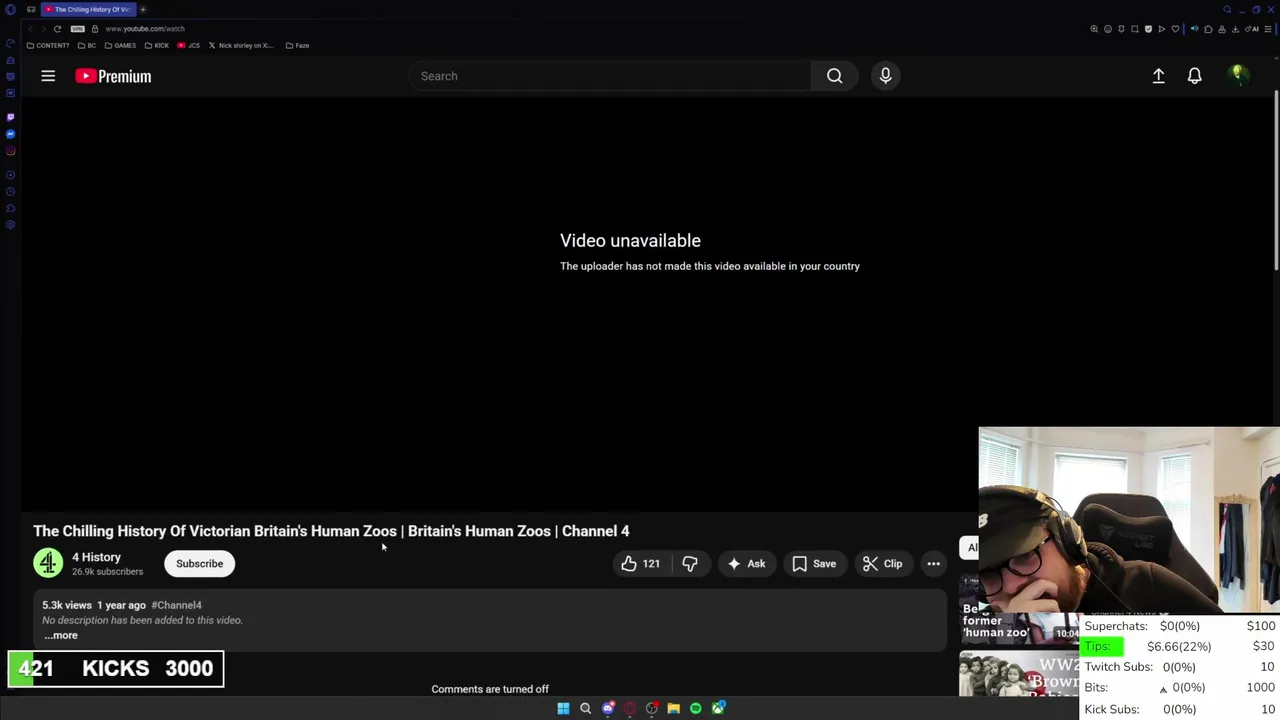Open Xbox app from the taskbar
1280x720 pixels.
pos(717,708)
